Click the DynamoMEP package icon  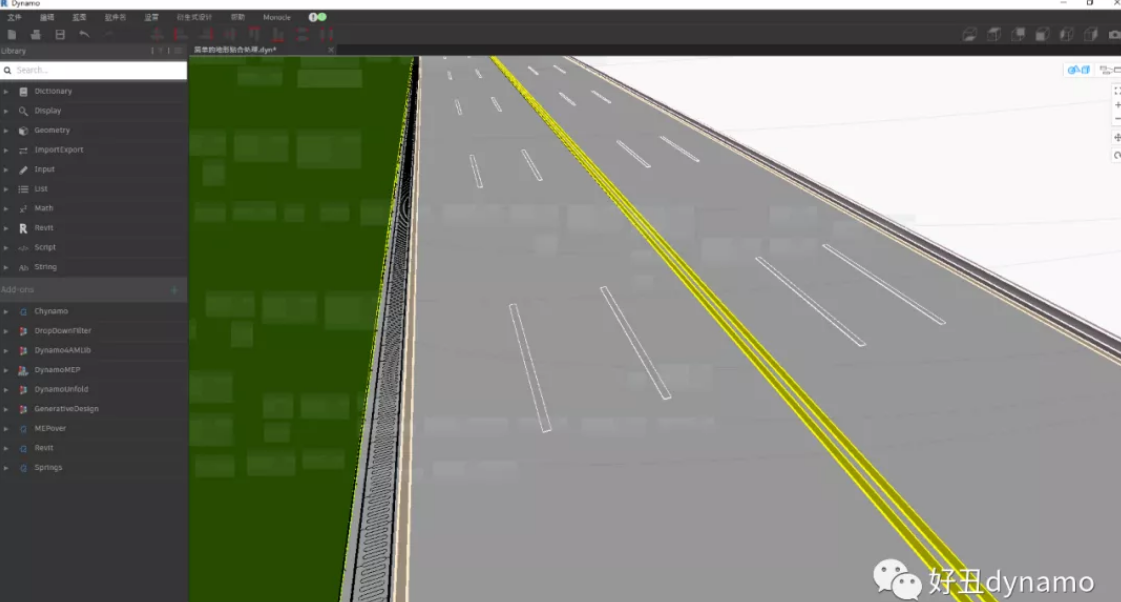pos(23,370)
